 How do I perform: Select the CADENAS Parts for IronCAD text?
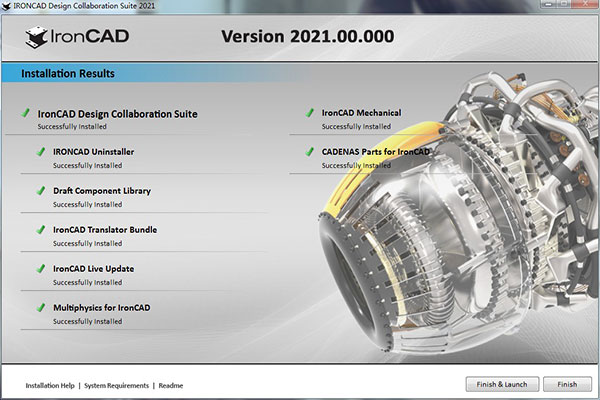(x=375, y=152)
